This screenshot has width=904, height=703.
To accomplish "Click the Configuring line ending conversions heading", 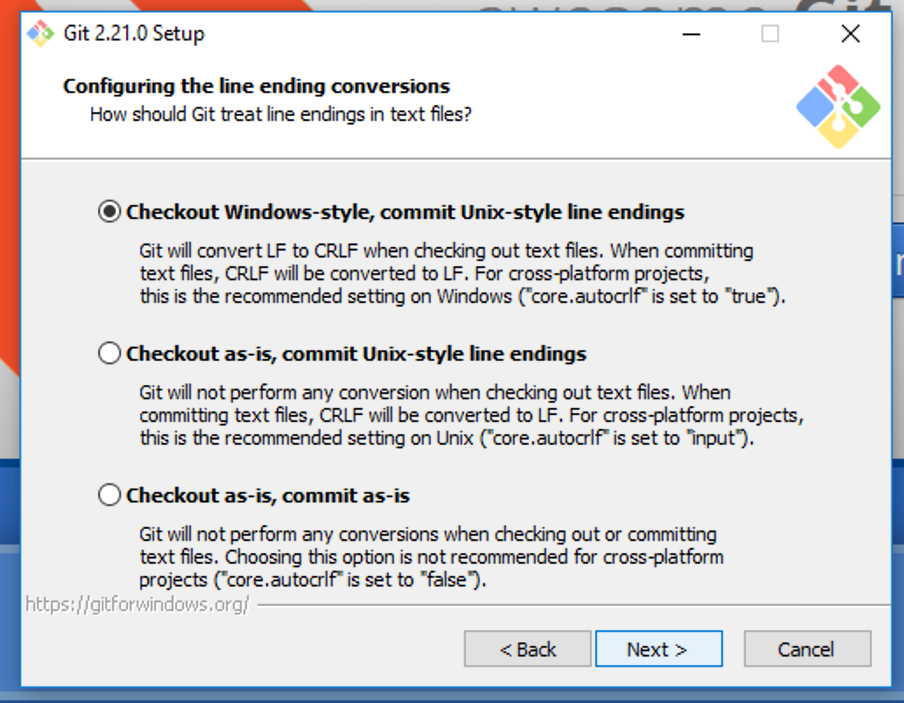I will [256, 86].
